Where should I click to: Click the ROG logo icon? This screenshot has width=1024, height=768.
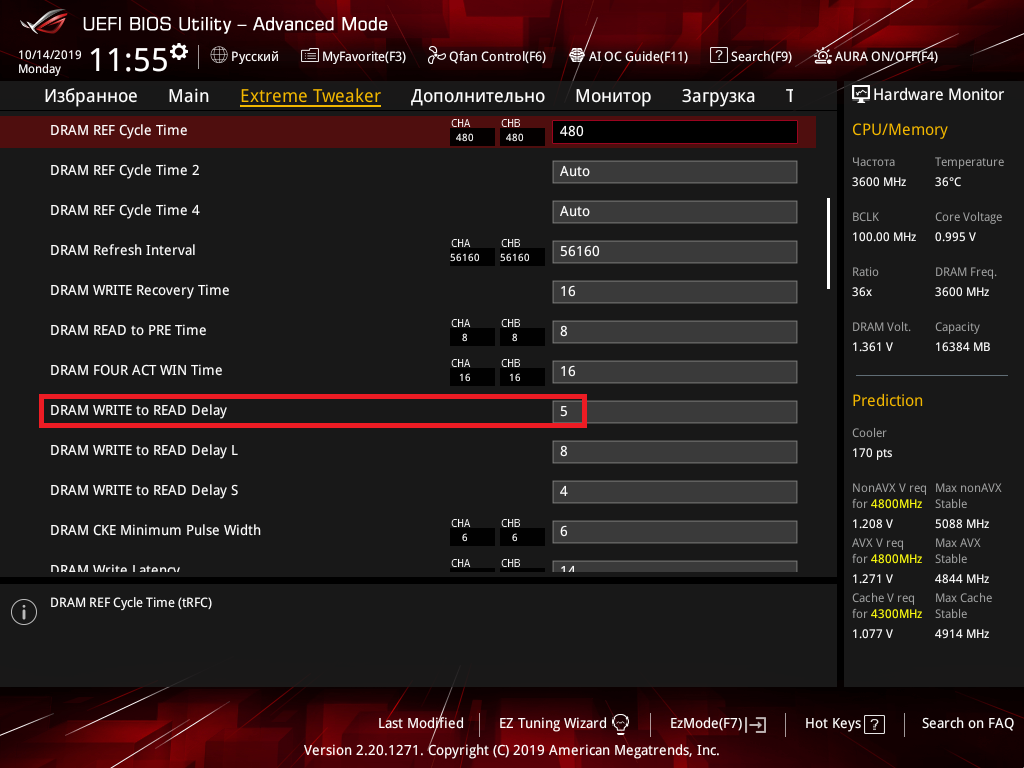point(44,23)
